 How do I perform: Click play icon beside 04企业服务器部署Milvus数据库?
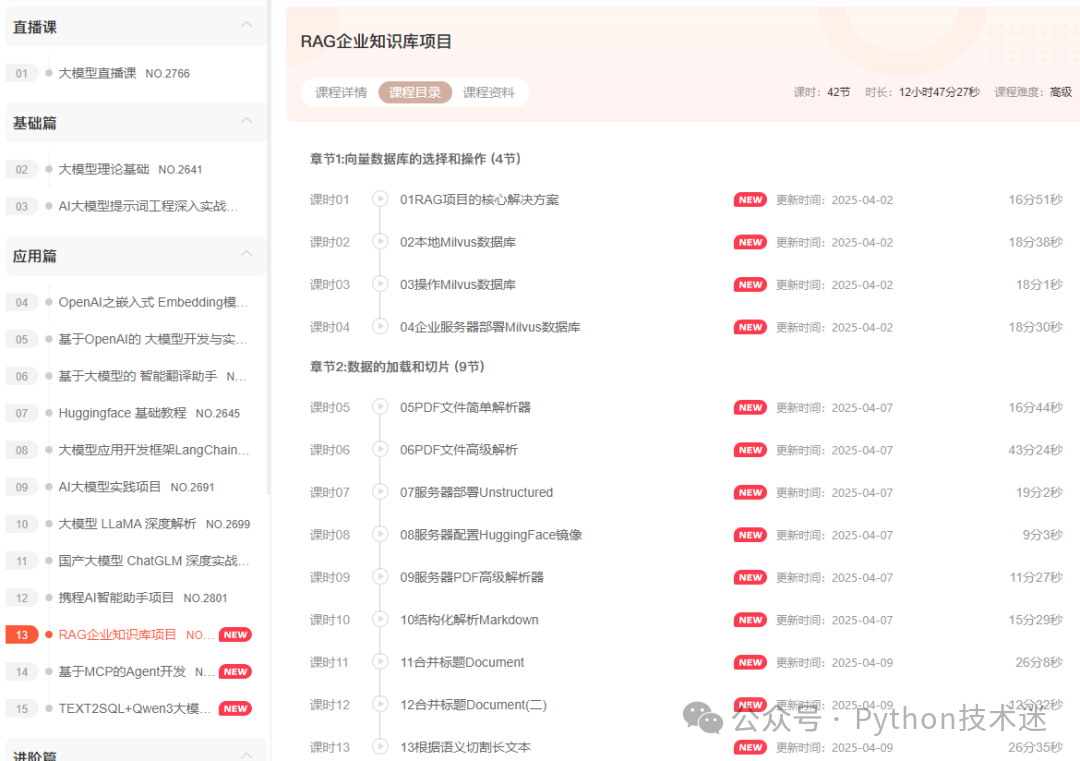380,326
